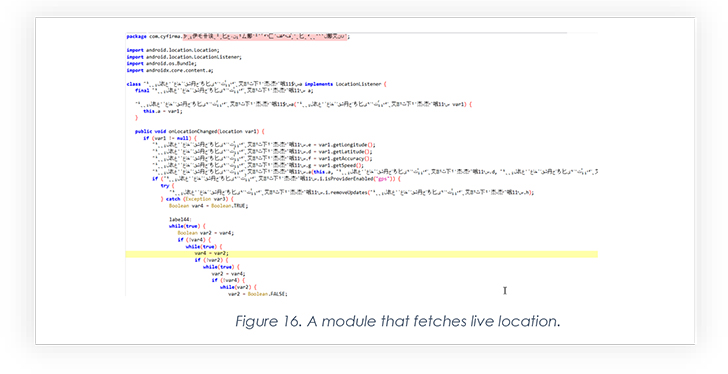Screen dimensions: 728x374
Task: Click the import android.location.Location line
Action: point(173,50)
